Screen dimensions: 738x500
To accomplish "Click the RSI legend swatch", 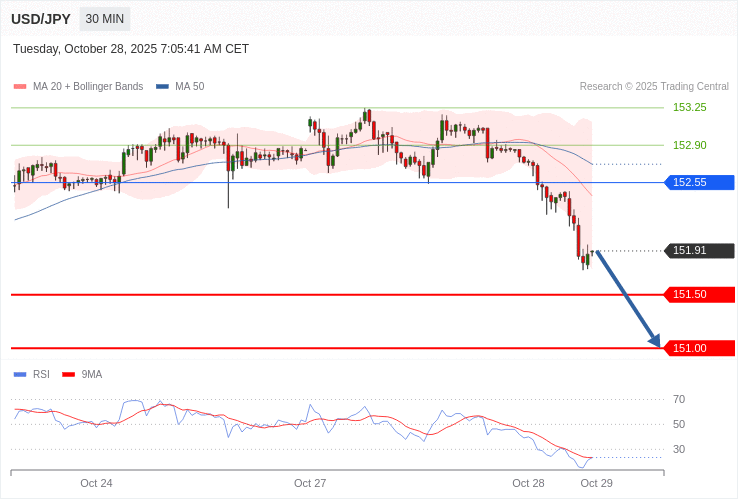I will click(x=20, y=375).
